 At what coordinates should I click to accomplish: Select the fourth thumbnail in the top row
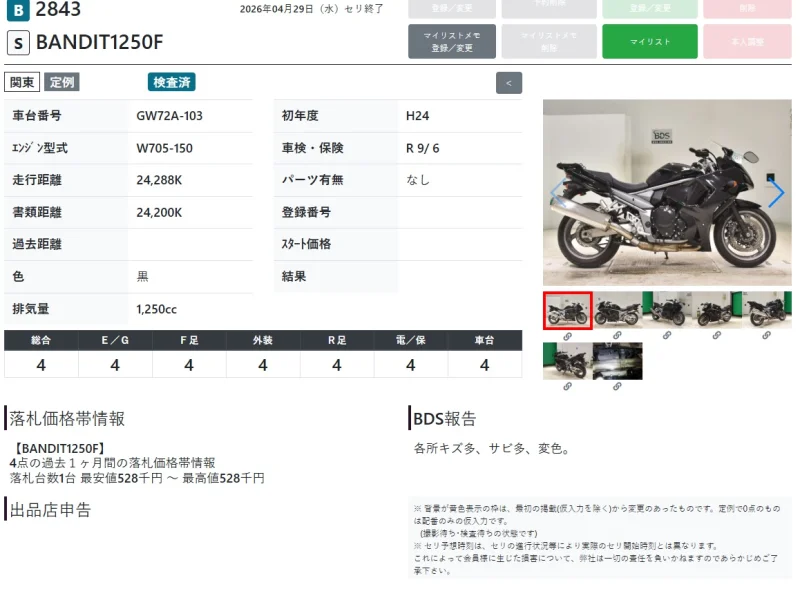pyautogui.click(x=717, y=310)
